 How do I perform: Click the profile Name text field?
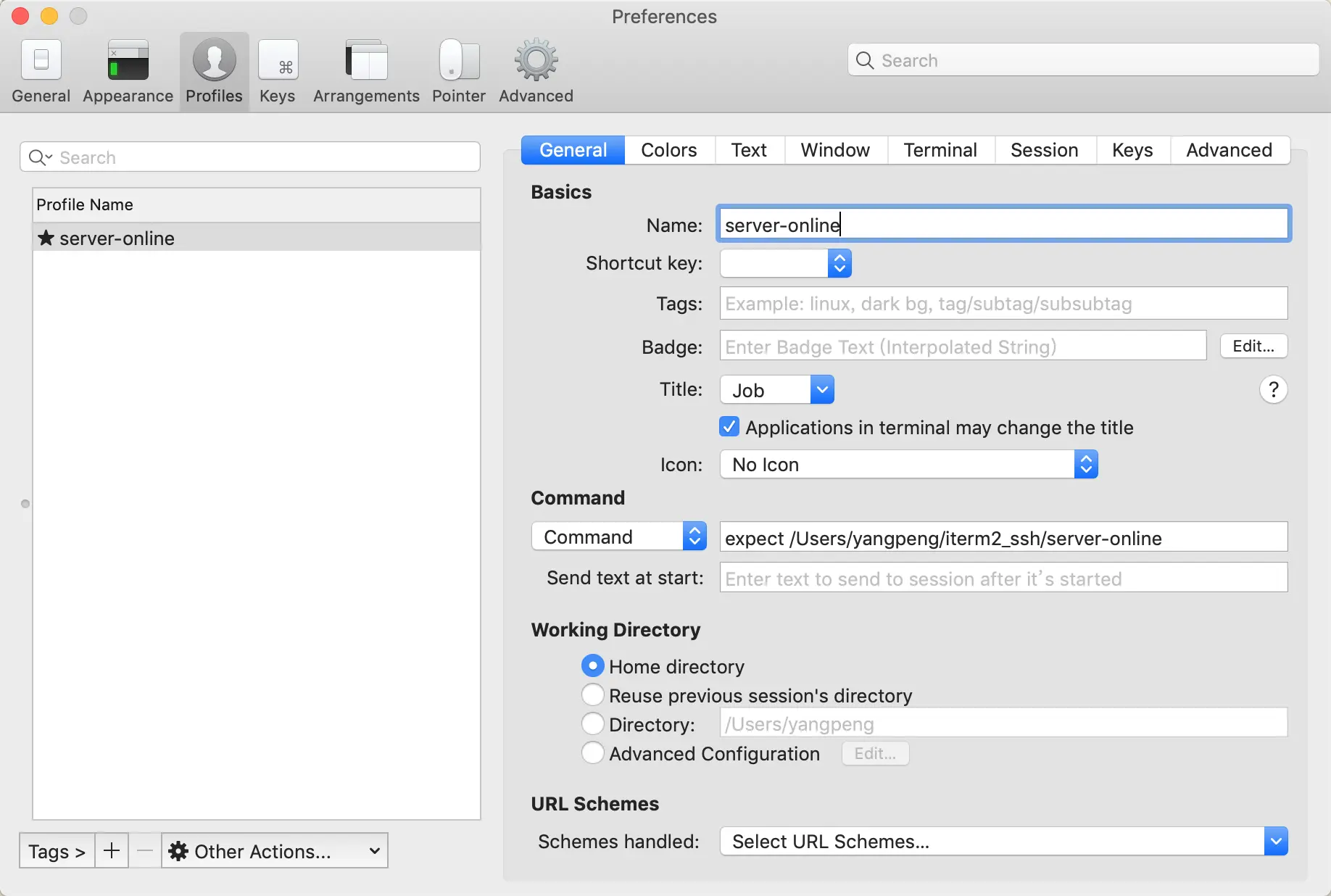(x=1004, y=224)
